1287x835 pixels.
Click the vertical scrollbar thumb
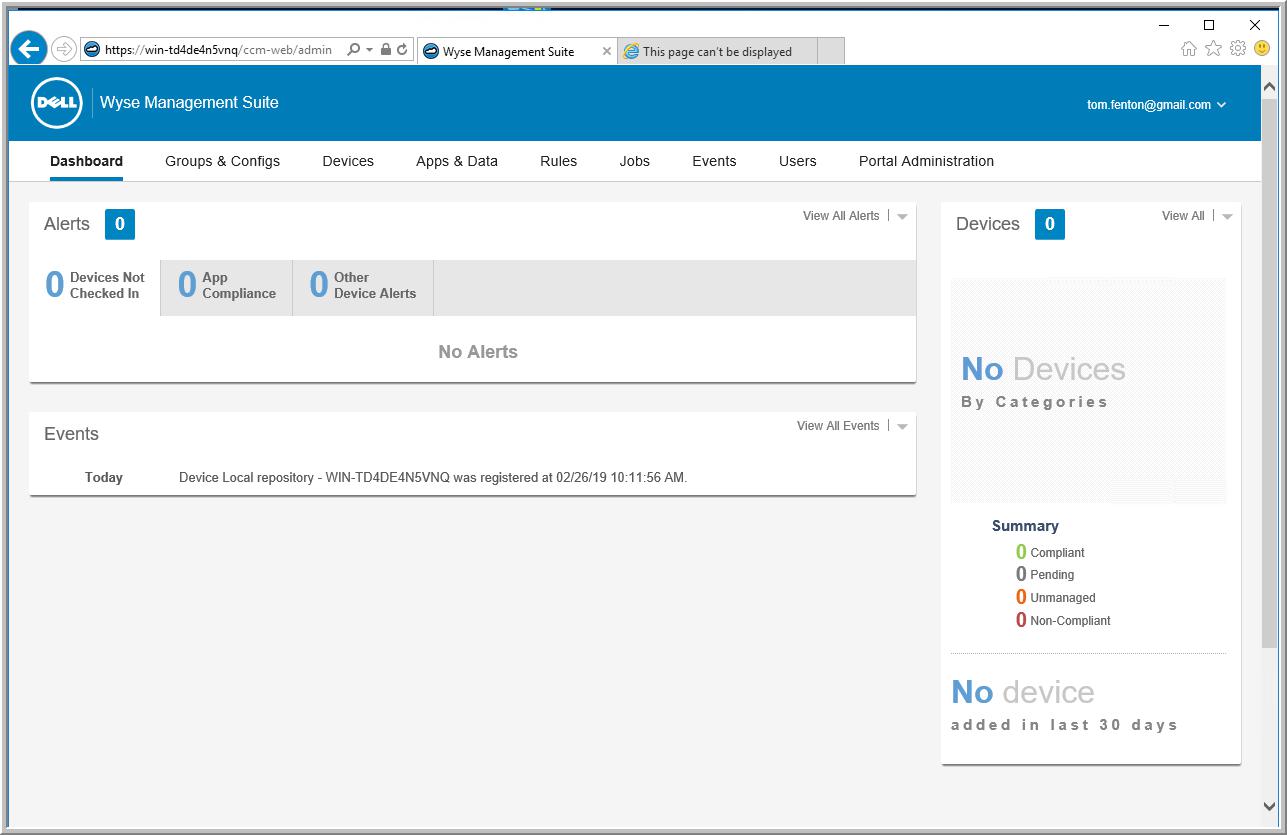tap(1270, 372)
